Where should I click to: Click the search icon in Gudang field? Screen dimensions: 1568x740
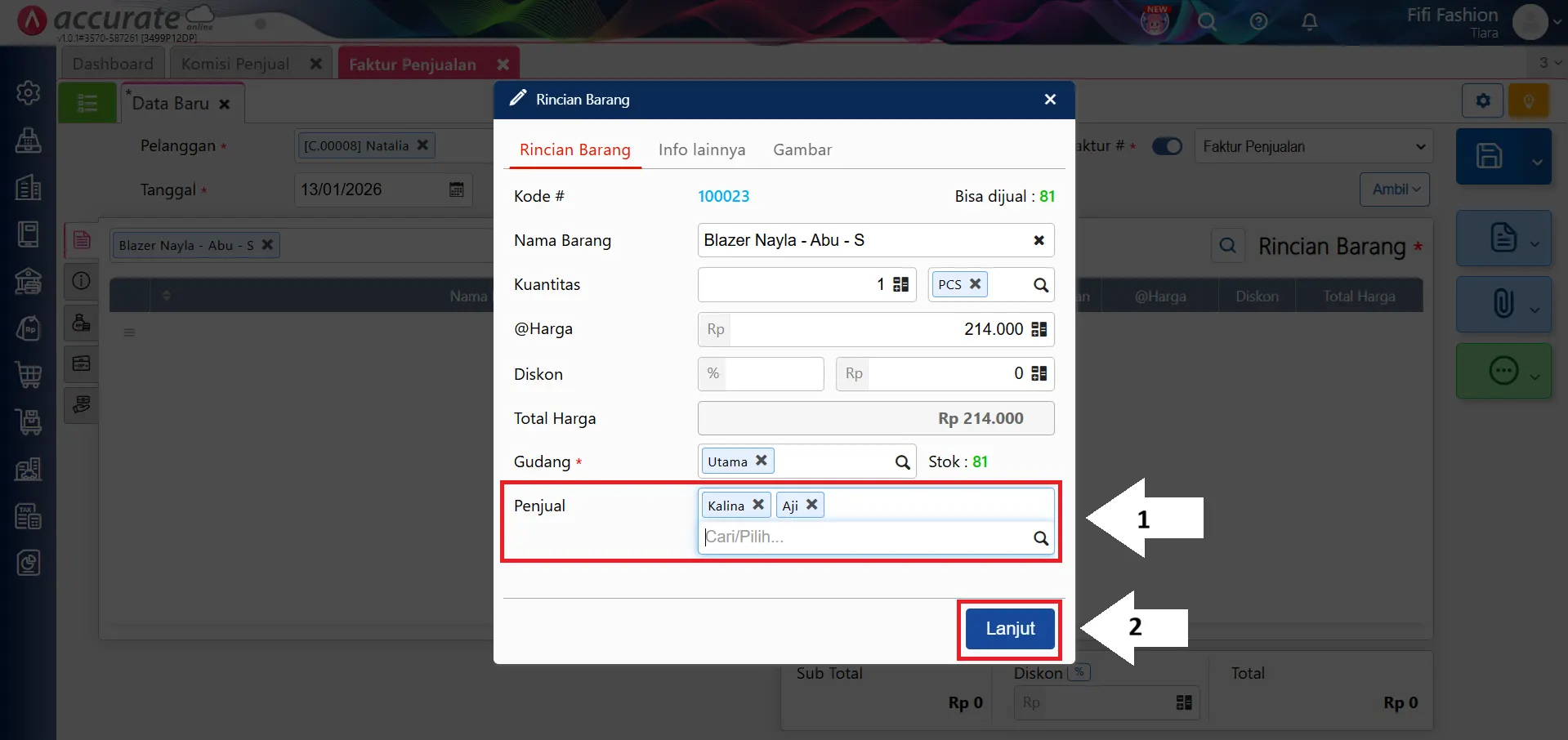pos(902,462)
